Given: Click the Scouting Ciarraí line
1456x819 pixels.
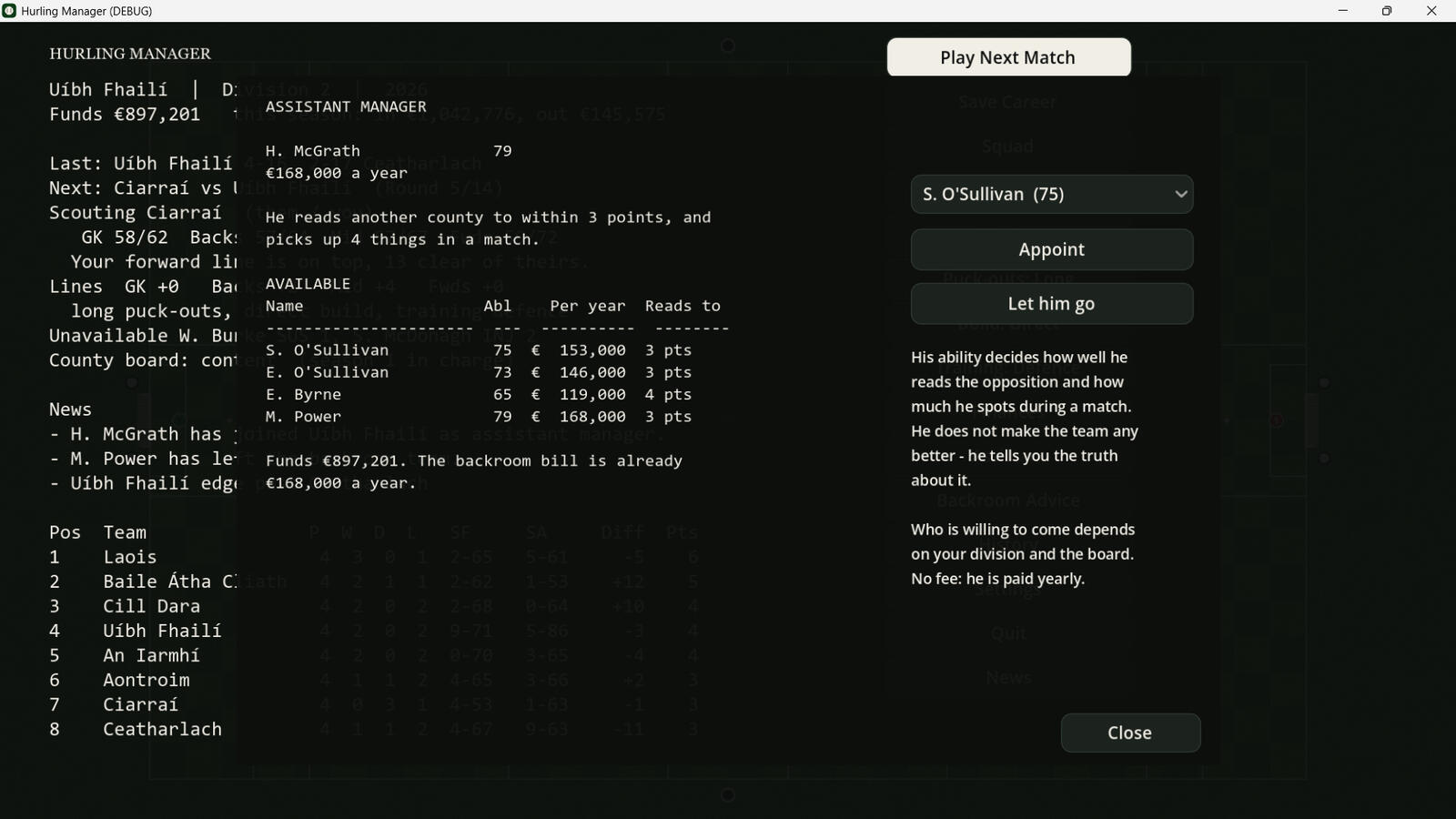Looking at the screenshot, I should [x=136, y=213].
